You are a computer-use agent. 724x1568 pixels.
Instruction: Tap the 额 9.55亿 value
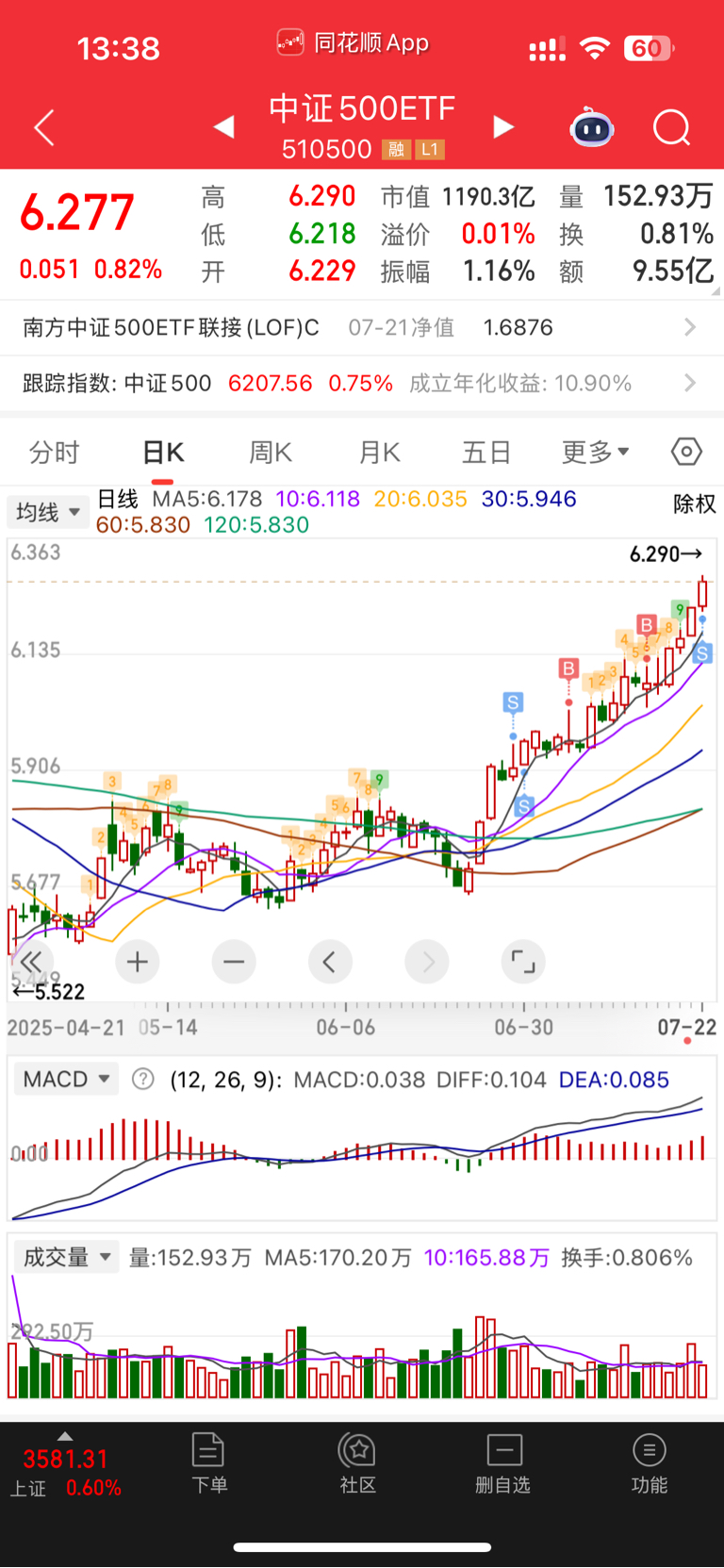[x=672, y=272]
